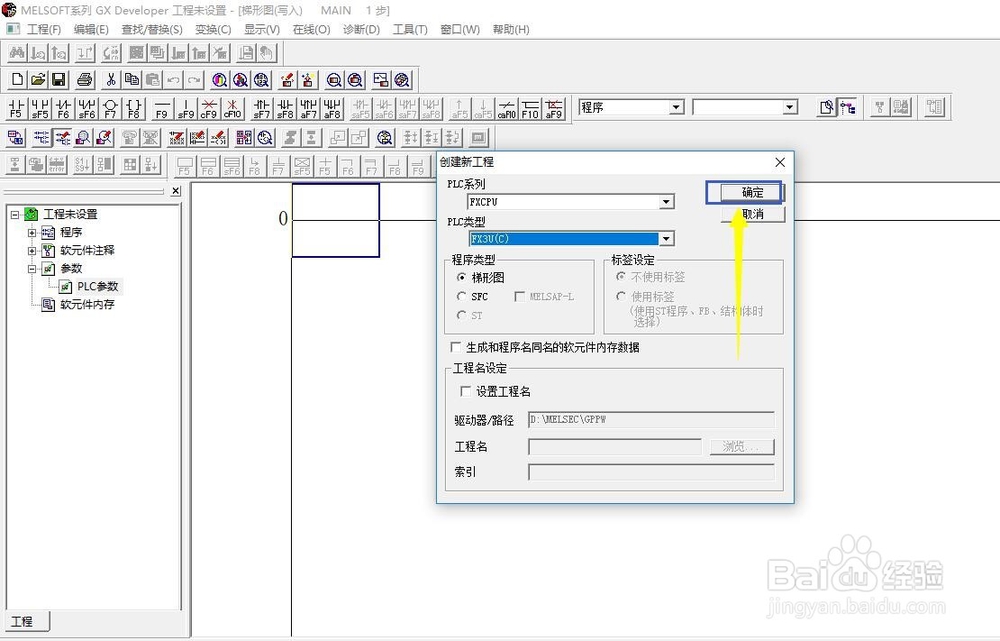The image size is (1000, 641).
Task: Open the 变换(C) menu
Action: (213, 29)
